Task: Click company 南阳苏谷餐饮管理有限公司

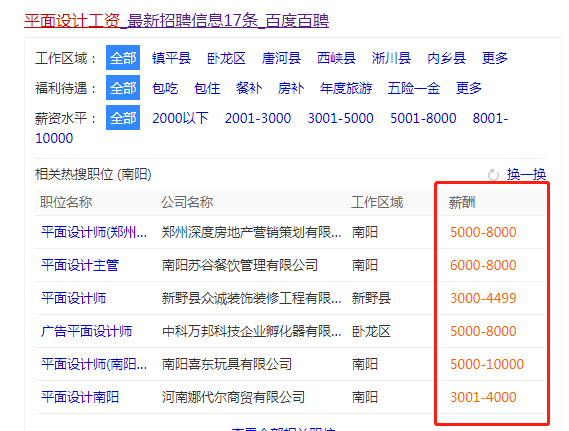Action: [x=240, y=265]
